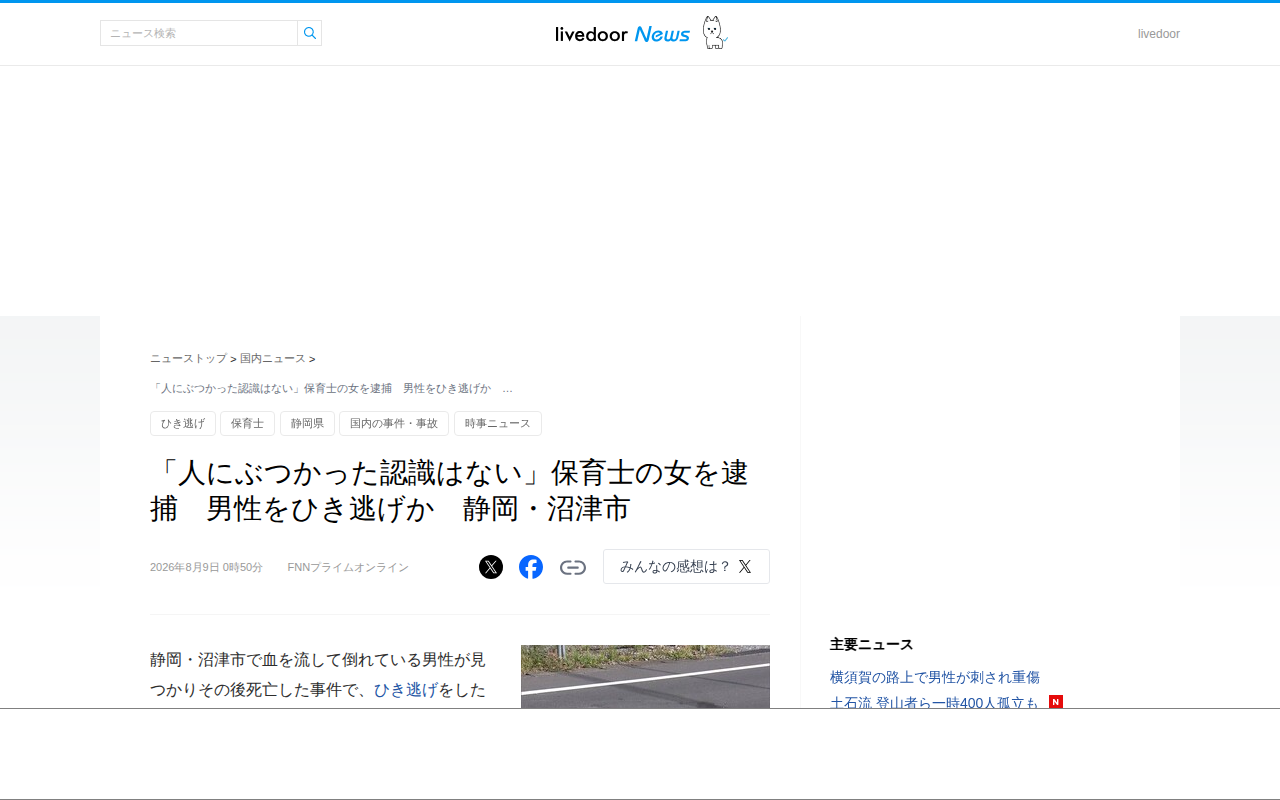Share article on X icon
1280x800 pixels.
click(x=491, y=567)
